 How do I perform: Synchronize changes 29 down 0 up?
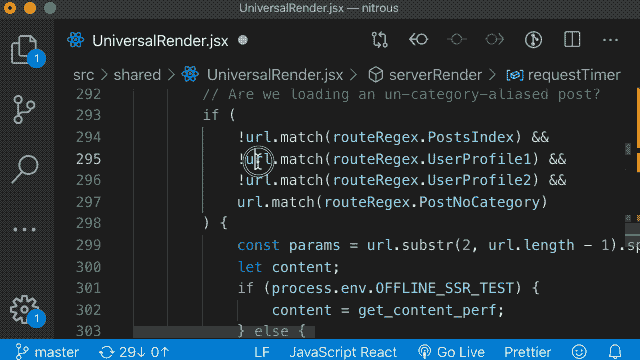(134, 352)
